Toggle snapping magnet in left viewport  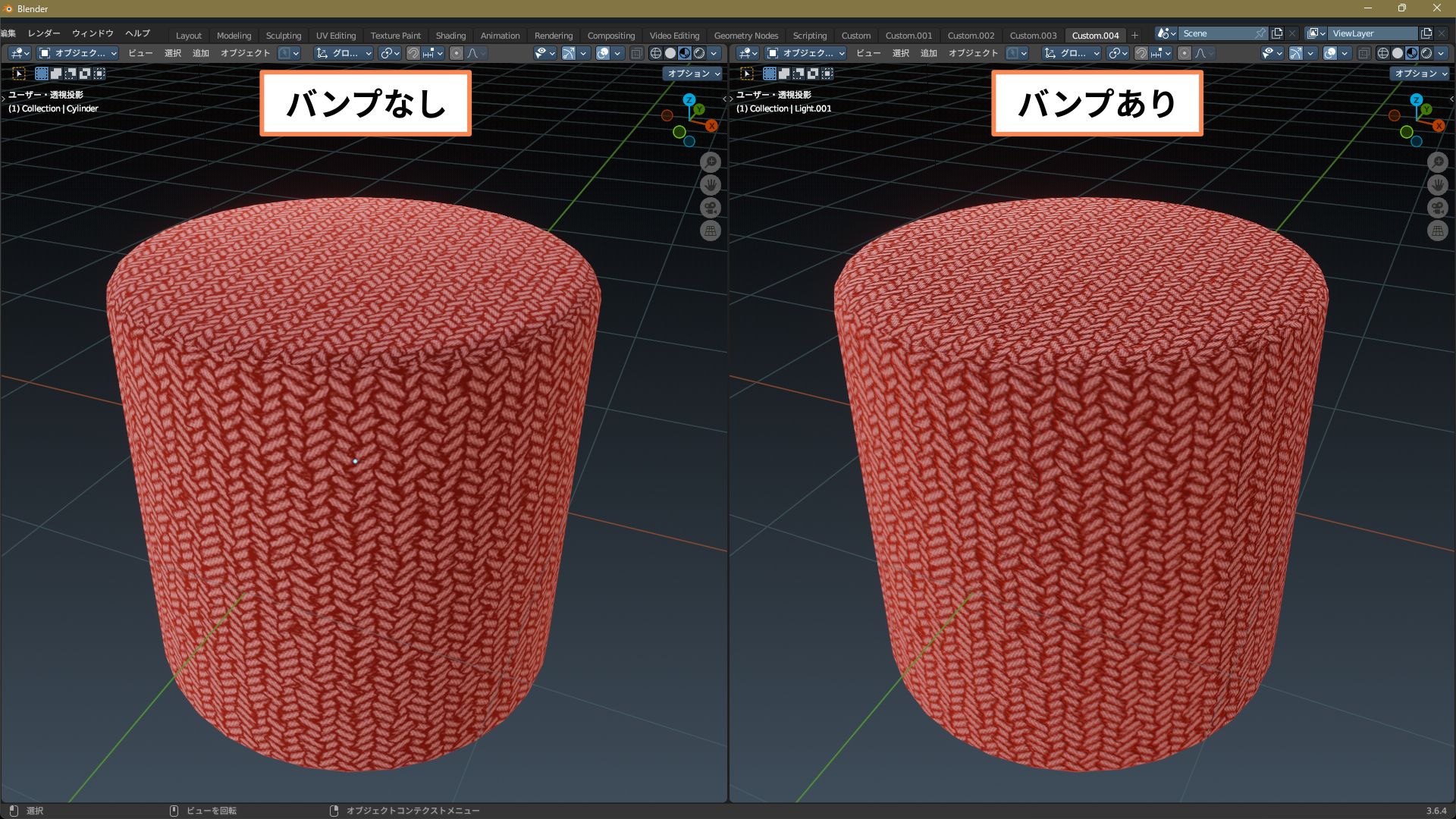413,53
